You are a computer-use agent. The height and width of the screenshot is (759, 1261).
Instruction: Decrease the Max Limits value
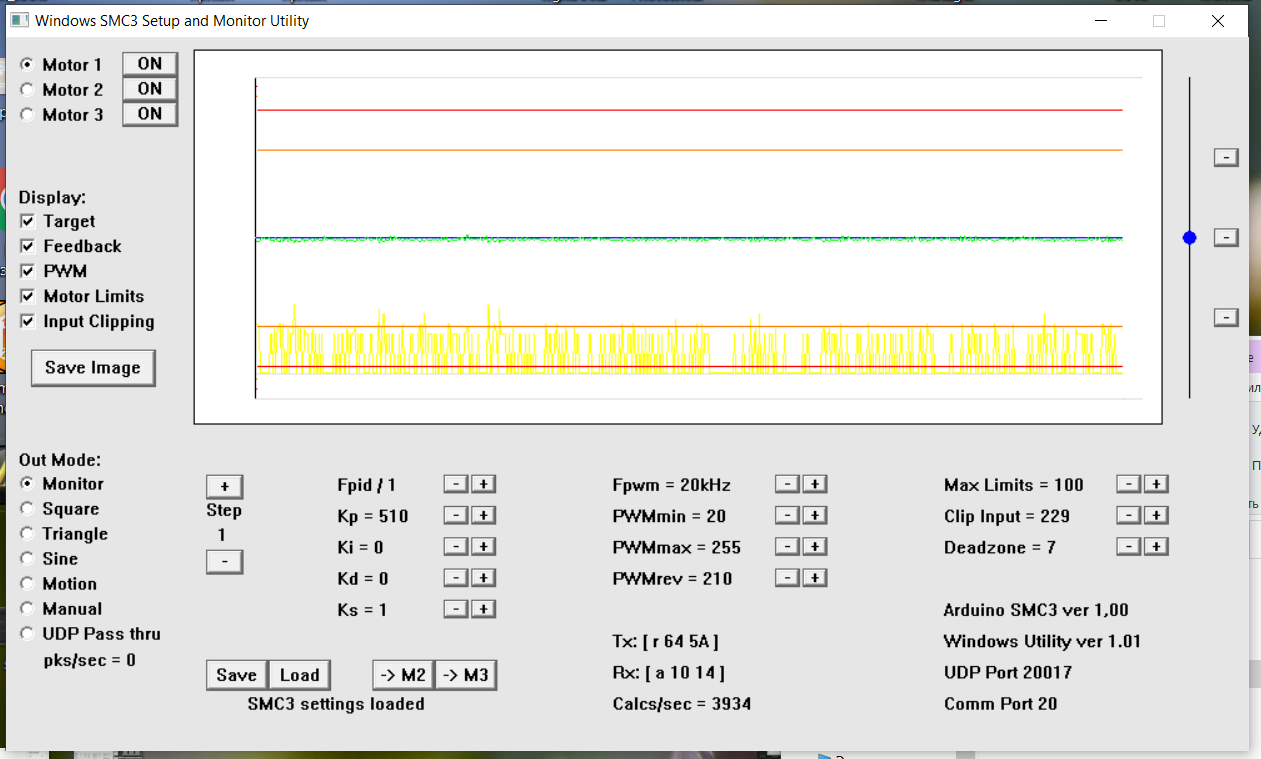[1128, 484]
